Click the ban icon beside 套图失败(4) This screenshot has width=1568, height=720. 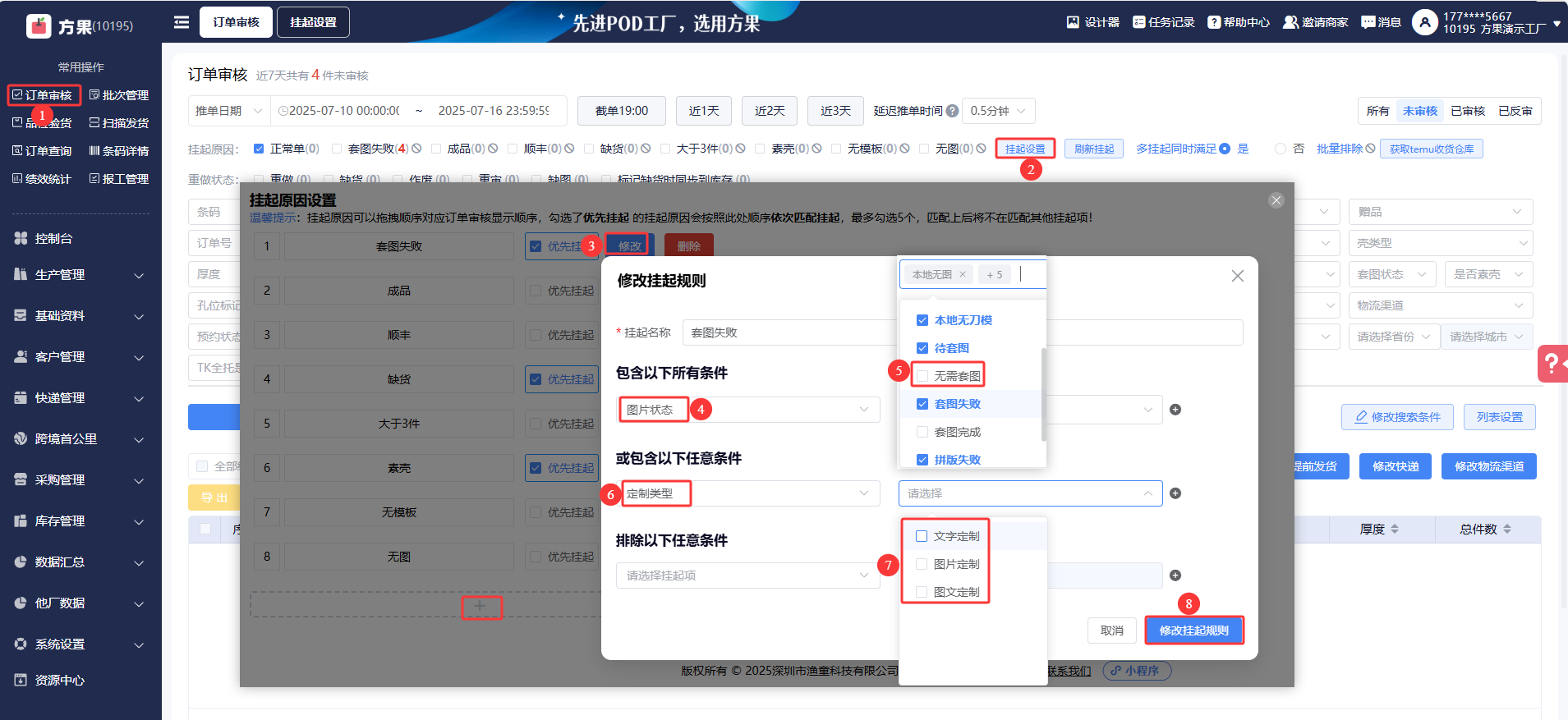[x=416, y=149]
